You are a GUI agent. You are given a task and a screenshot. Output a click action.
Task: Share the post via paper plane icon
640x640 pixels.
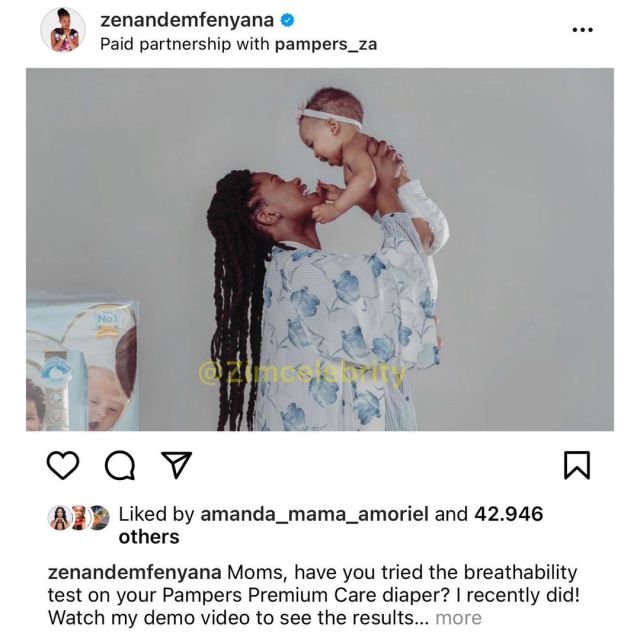click(x=176, y=464)
